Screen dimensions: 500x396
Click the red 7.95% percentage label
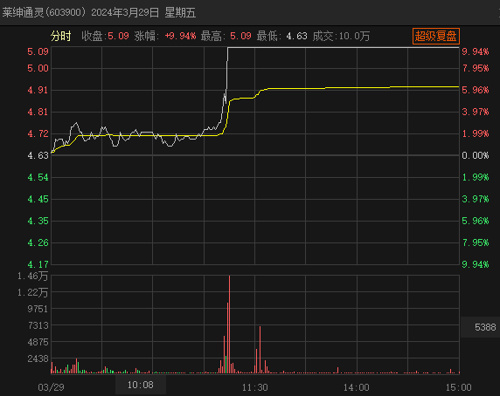[475, 68]
